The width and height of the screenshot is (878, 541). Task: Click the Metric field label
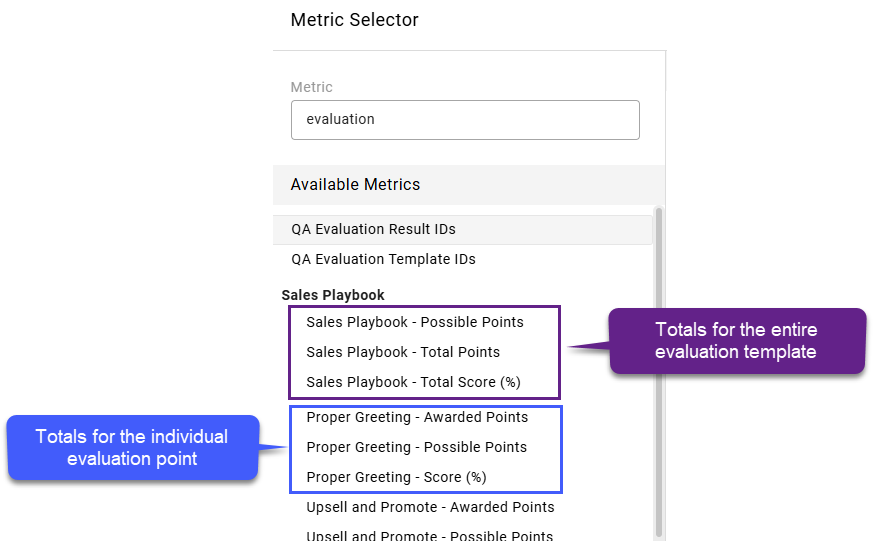point(311,87)
